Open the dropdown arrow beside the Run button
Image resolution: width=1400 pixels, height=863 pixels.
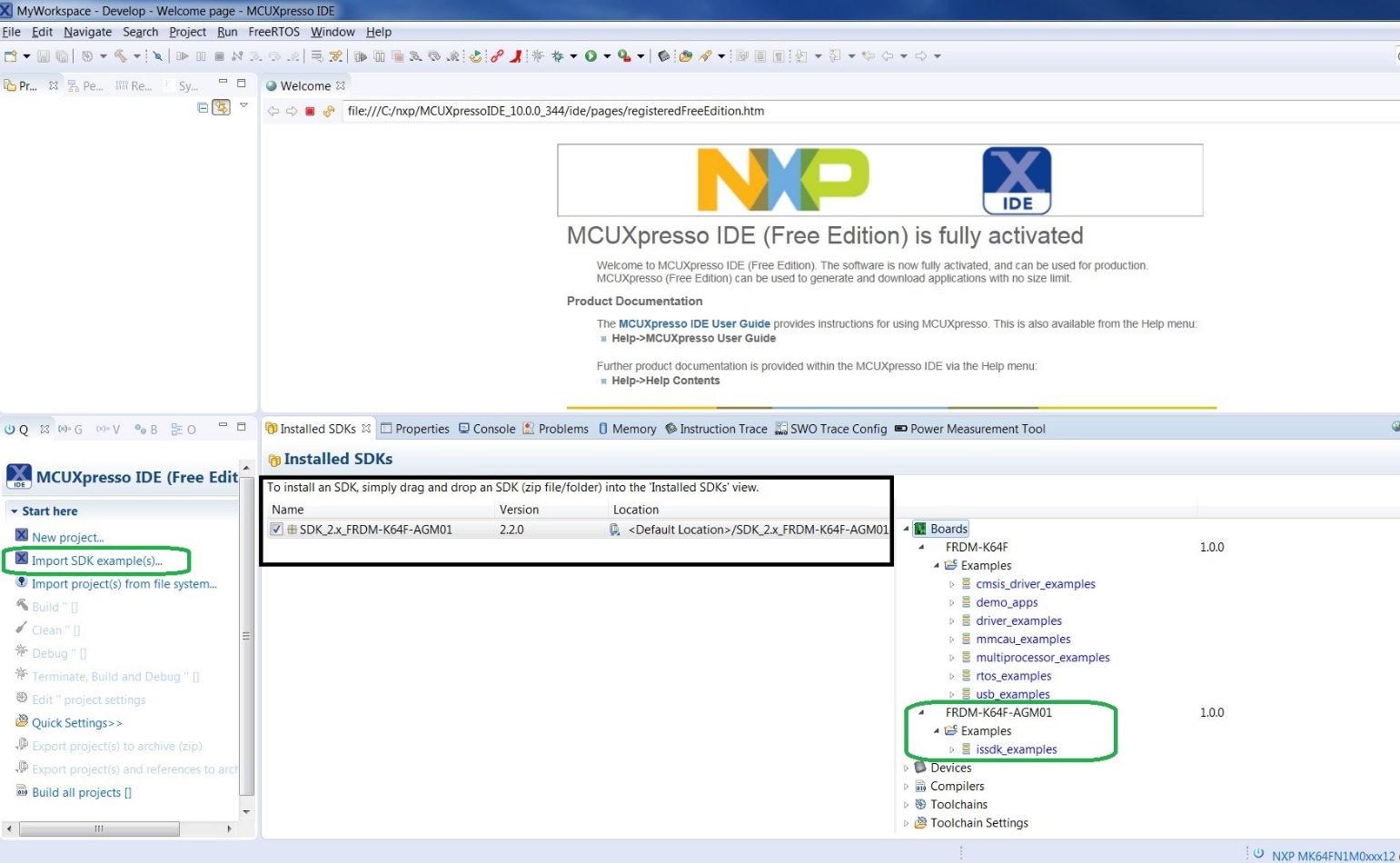point(607,56)
